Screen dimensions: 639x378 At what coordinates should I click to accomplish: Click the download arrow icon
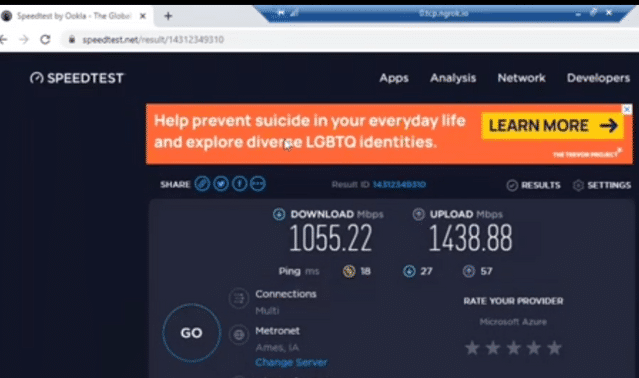pyautogui.click(x=279, y=214)
